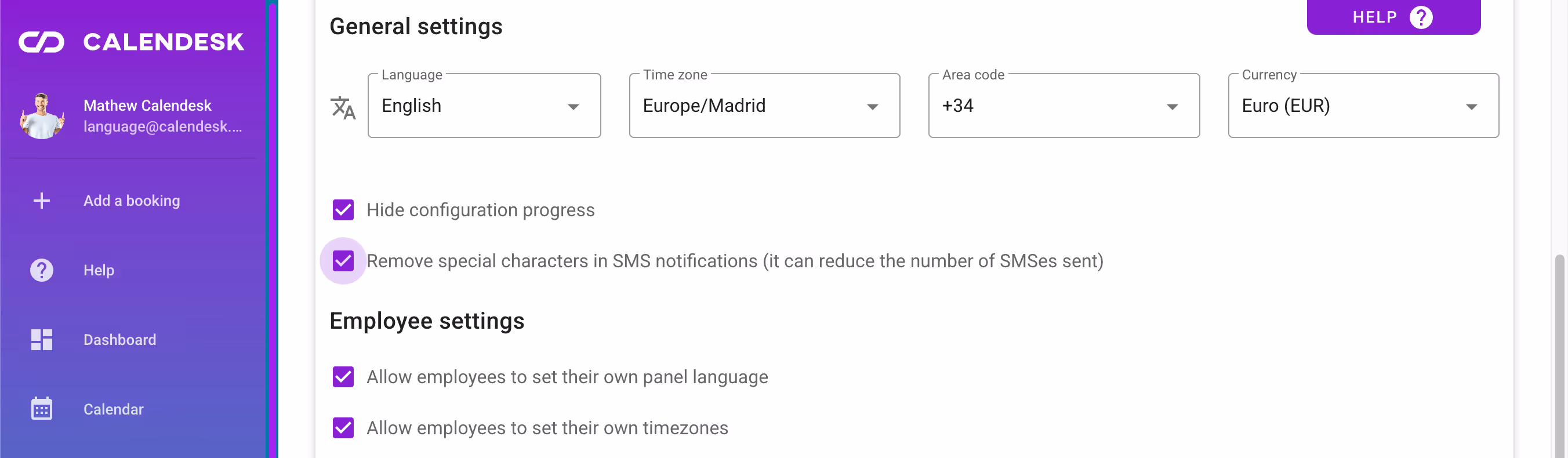1568x458 pixels.
Task: Select the plus icon next to Add a booking
Action: click(41, 200)
